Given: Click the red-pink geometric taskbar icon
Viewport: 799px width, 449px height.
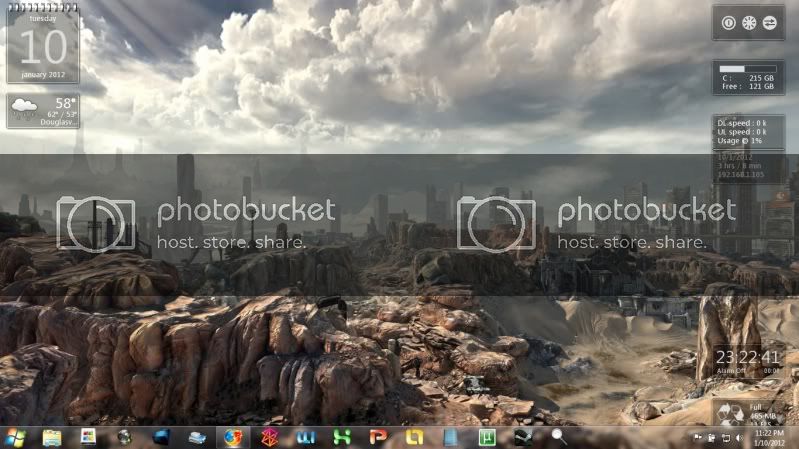Looking at the screenshot, I should (269, 437).
